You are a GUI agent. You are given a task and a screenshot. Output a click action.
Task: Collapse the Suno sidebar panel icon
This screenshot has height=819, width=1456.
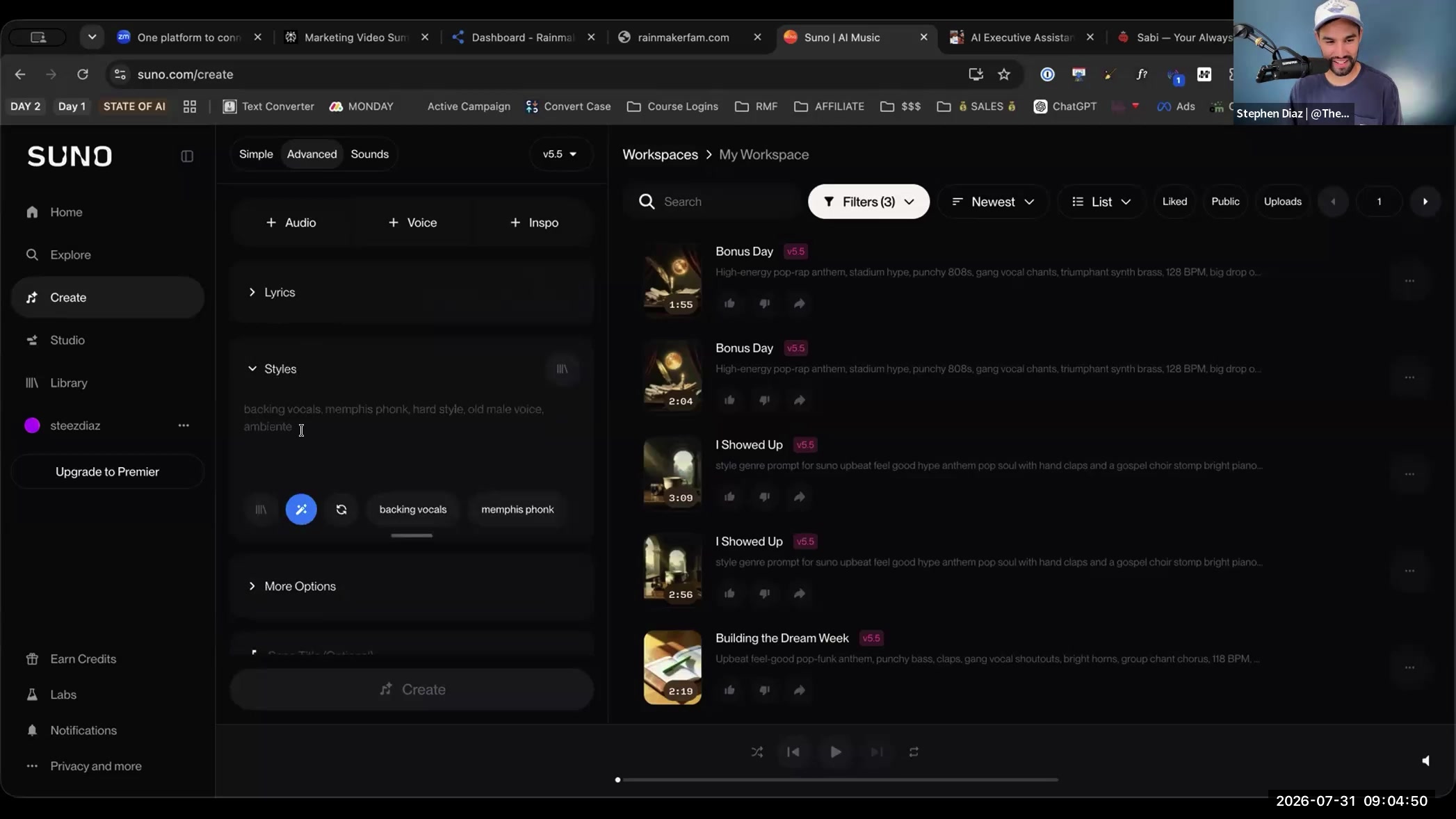coord(187,156)
